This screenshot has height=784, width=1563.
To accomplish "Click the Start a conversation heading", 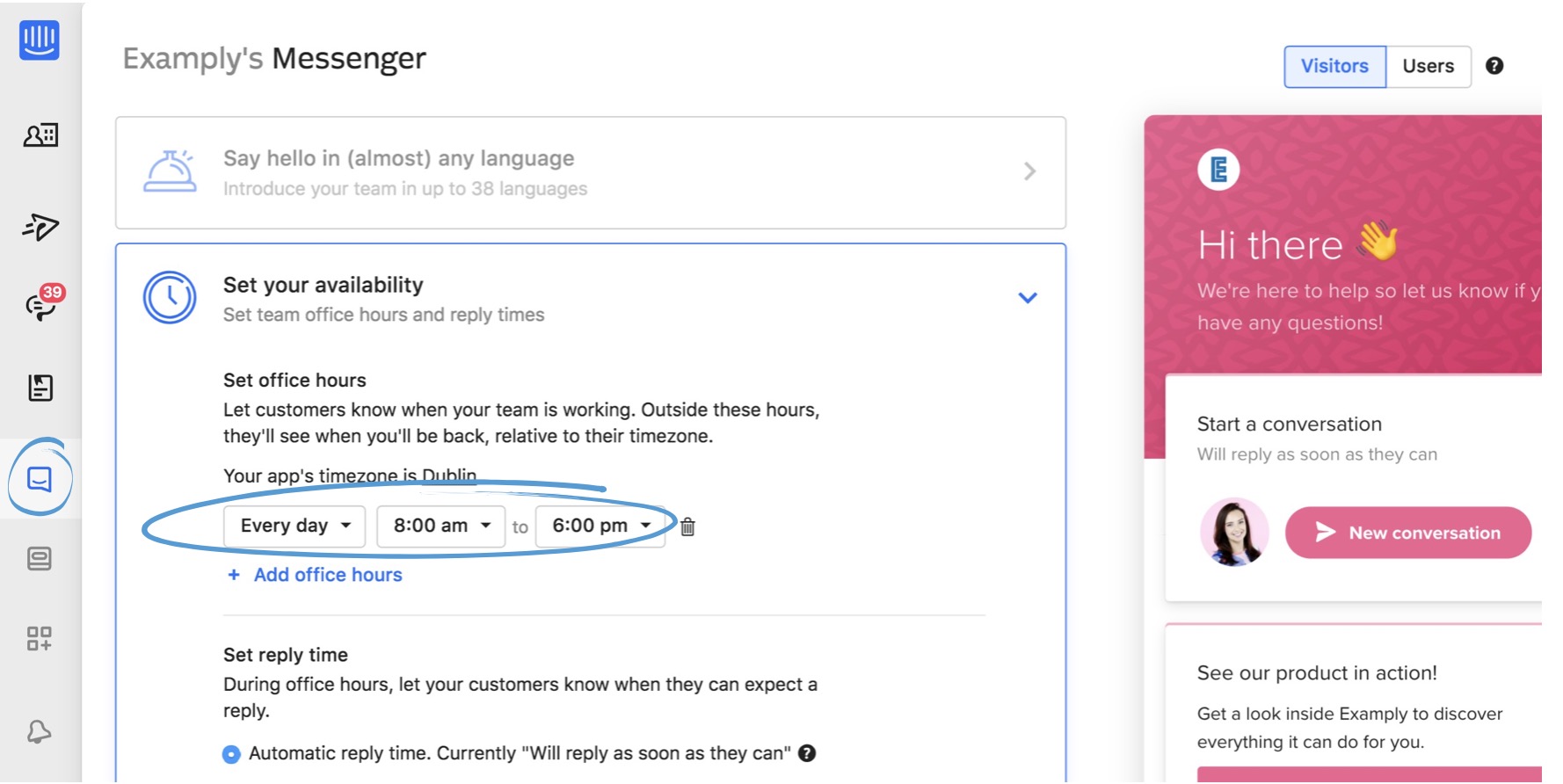I will pos(1290,425).
